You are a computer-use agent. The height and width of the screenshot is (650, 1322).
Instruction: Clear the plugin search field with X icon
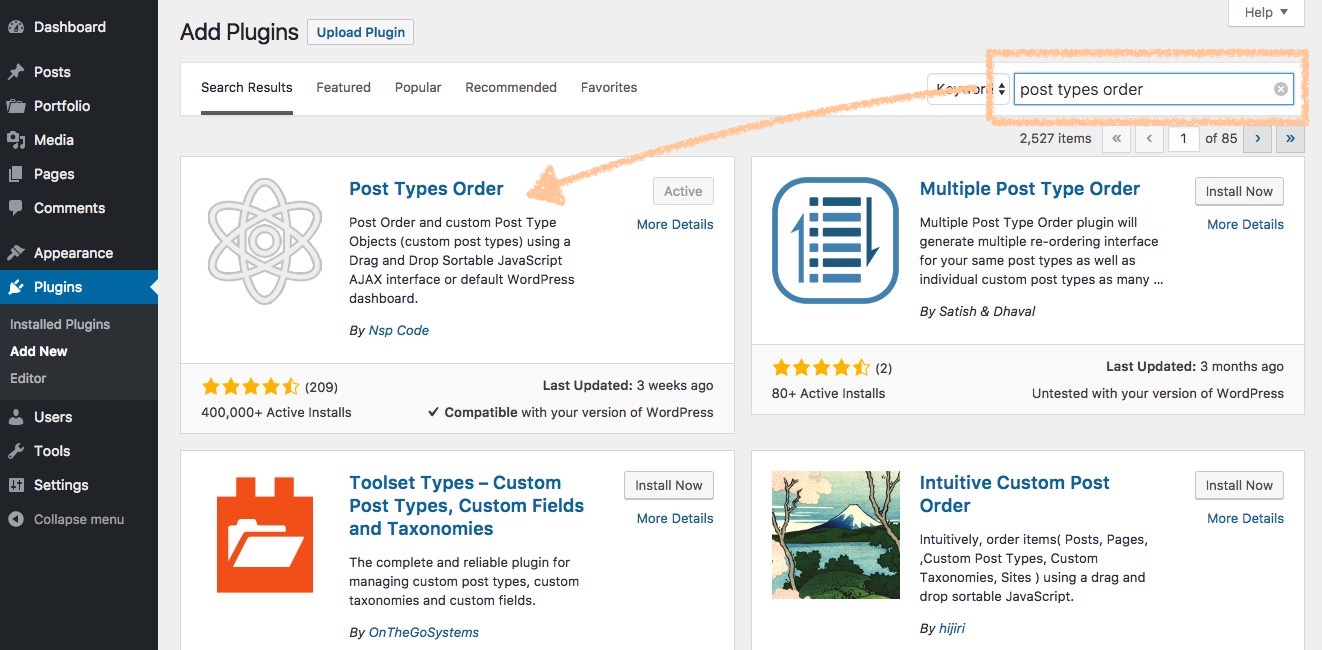pos(1281,89)
